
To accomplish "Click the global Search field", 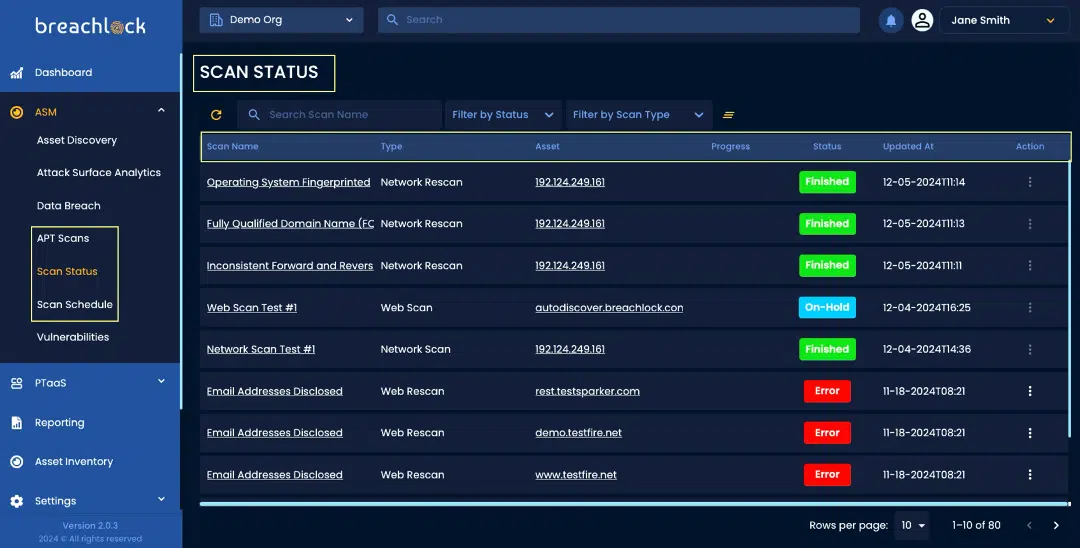I will pyautogui.click(x=619, y=20).
